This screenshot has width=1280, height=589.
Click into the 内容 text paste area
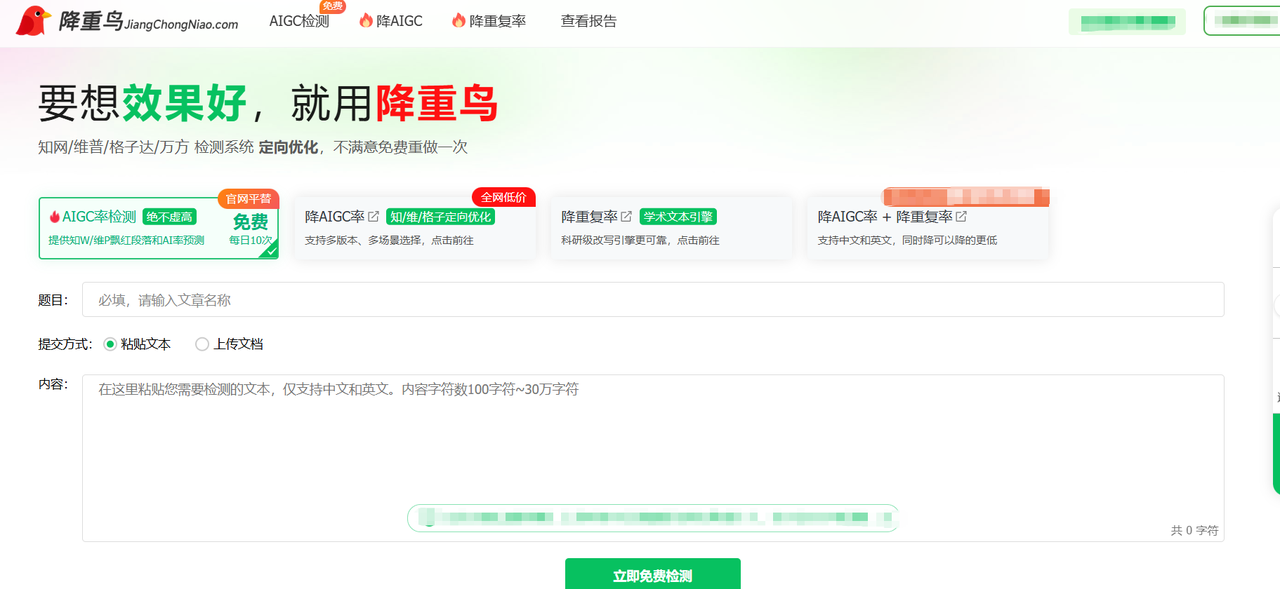click(x=653, y=458)
